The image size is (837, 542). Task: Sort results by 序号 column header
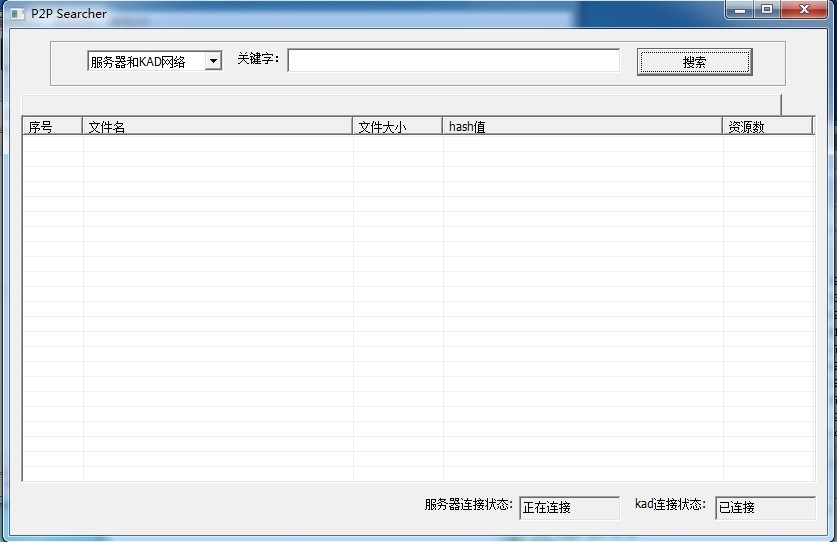(52, 127)
